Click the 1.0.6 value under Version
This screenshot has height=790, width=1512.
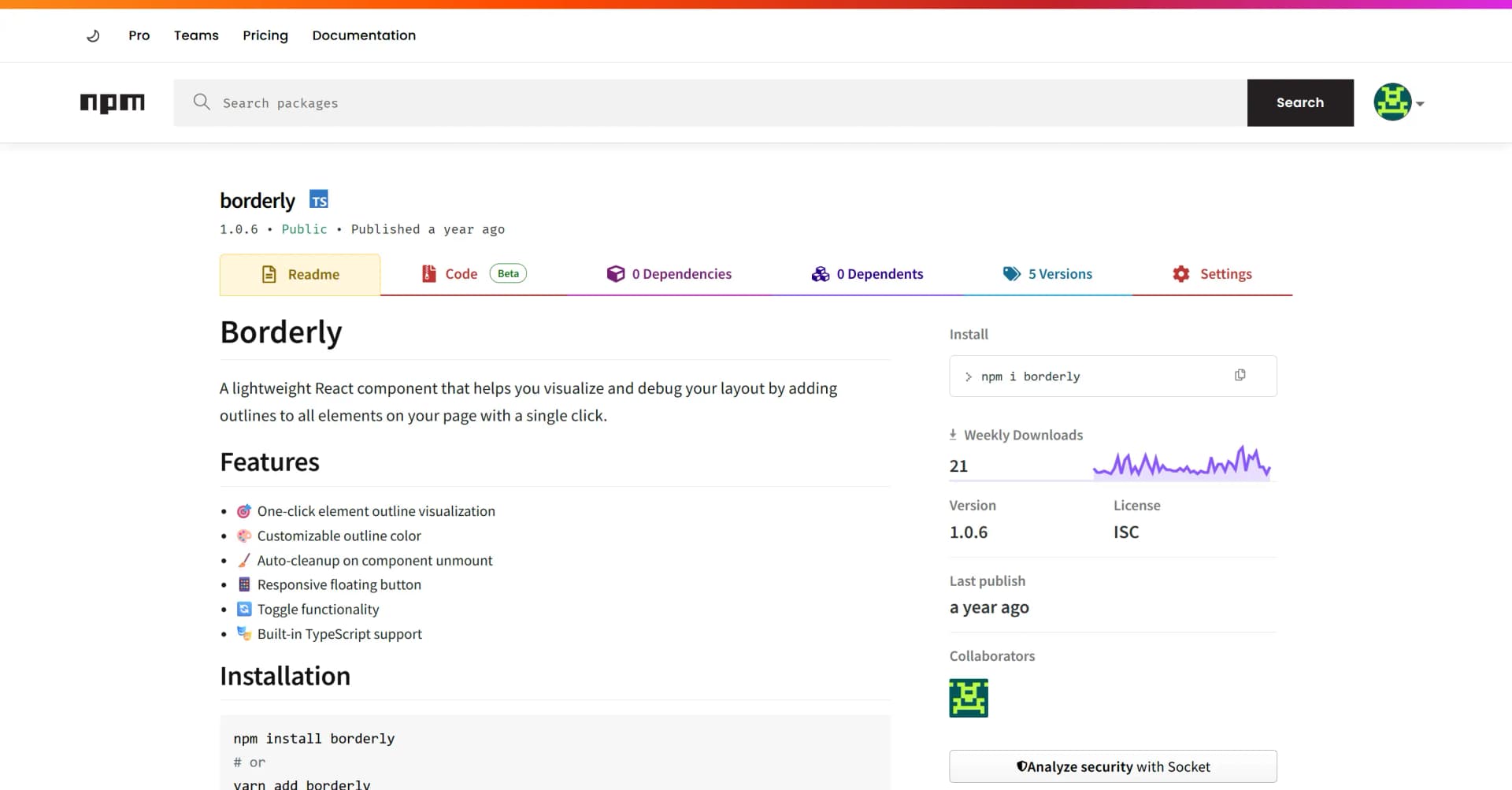pos(969,532)
